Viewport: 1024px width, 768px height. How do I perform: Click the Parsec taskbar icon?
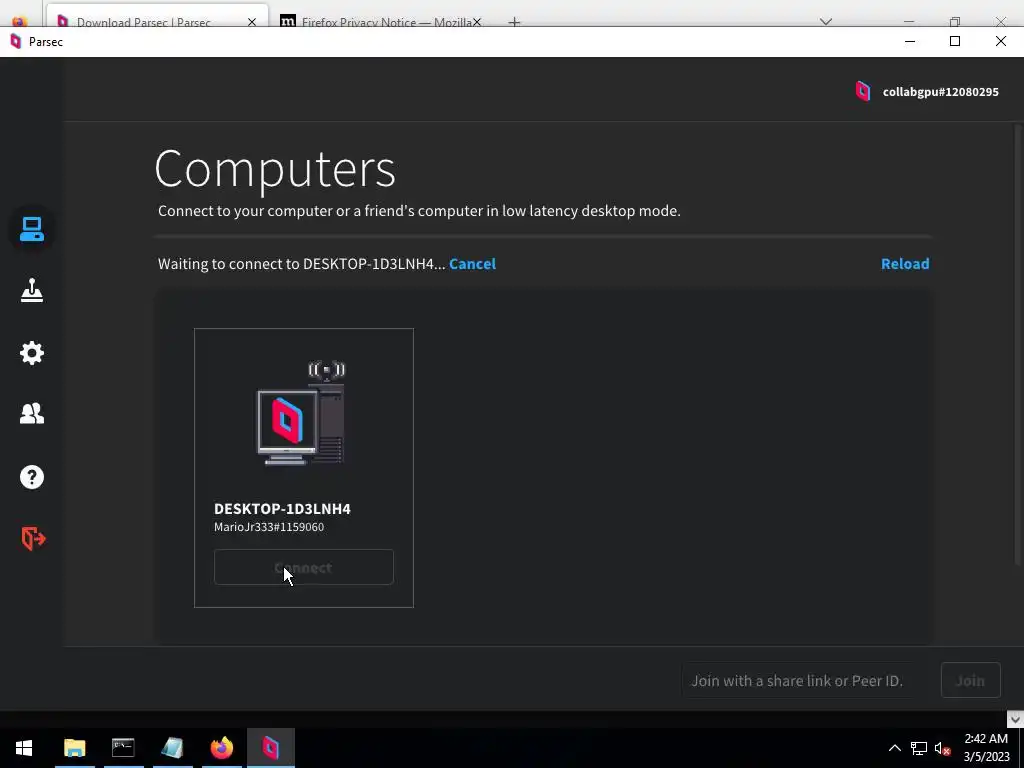tap(270, 748)
